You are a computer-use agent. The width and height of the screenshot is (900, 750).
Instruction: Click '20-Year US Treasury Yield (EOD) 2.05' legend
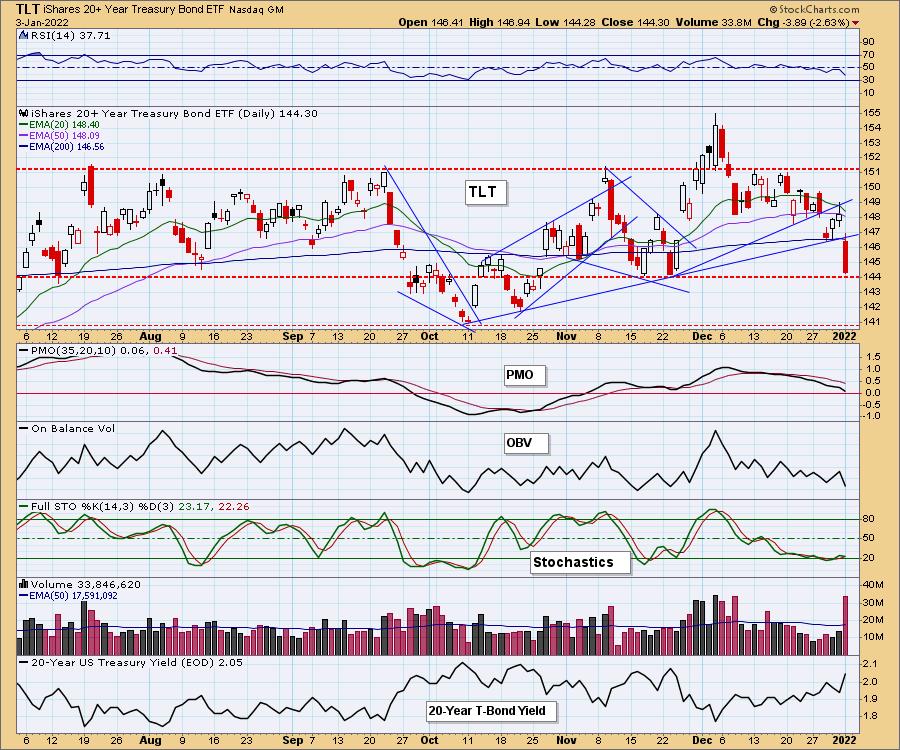(137, 662)
